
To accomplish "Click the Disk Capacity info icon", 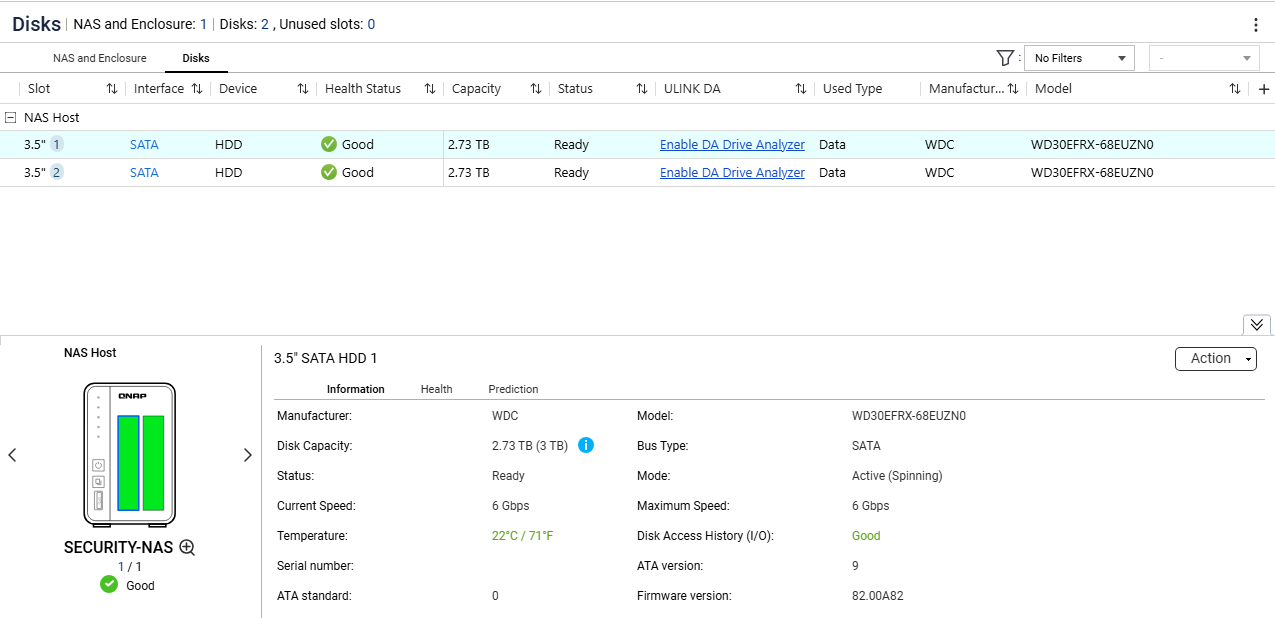I will (x=586, y=446).
